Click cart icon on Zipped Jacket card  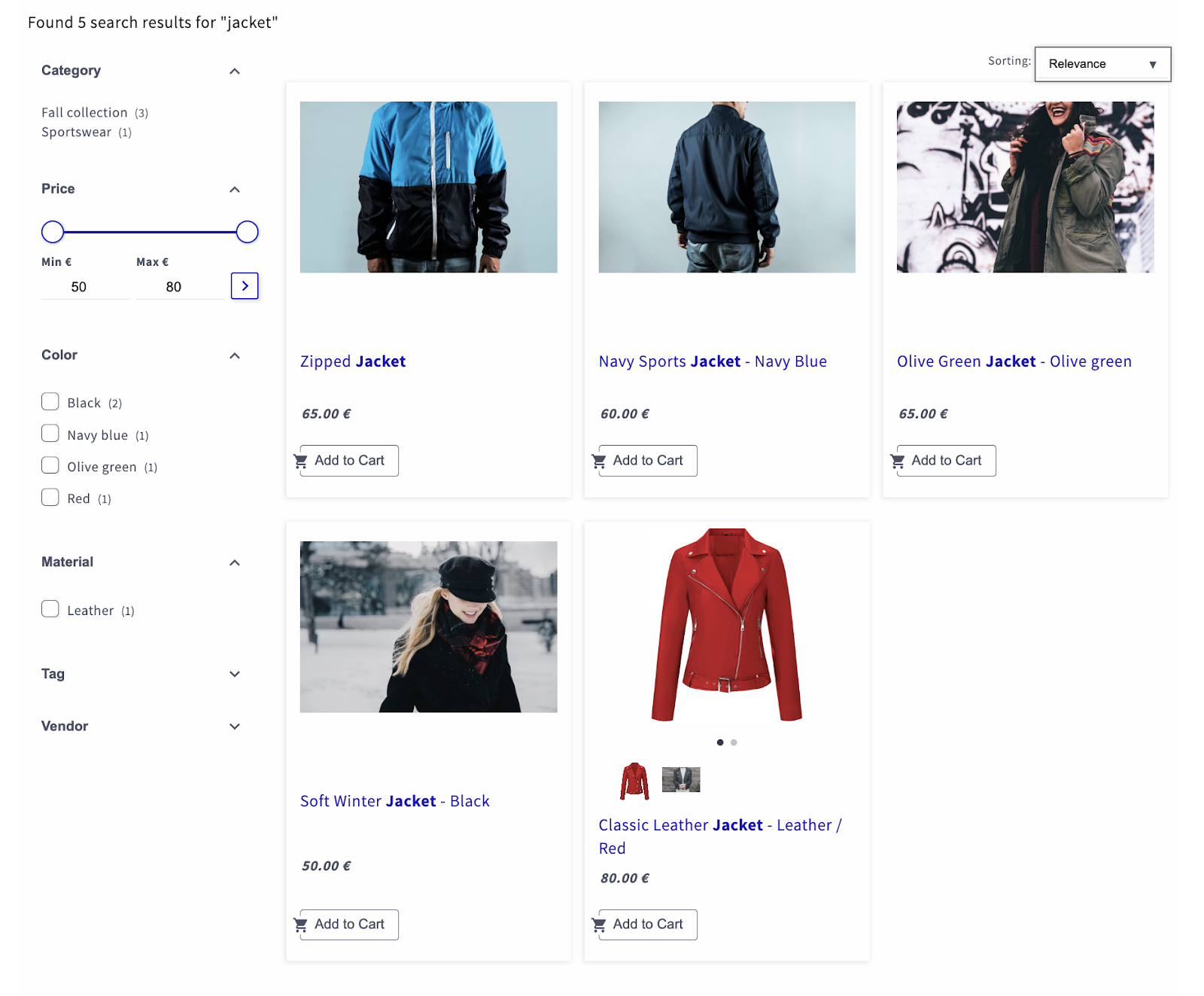[x=300, y=461]
